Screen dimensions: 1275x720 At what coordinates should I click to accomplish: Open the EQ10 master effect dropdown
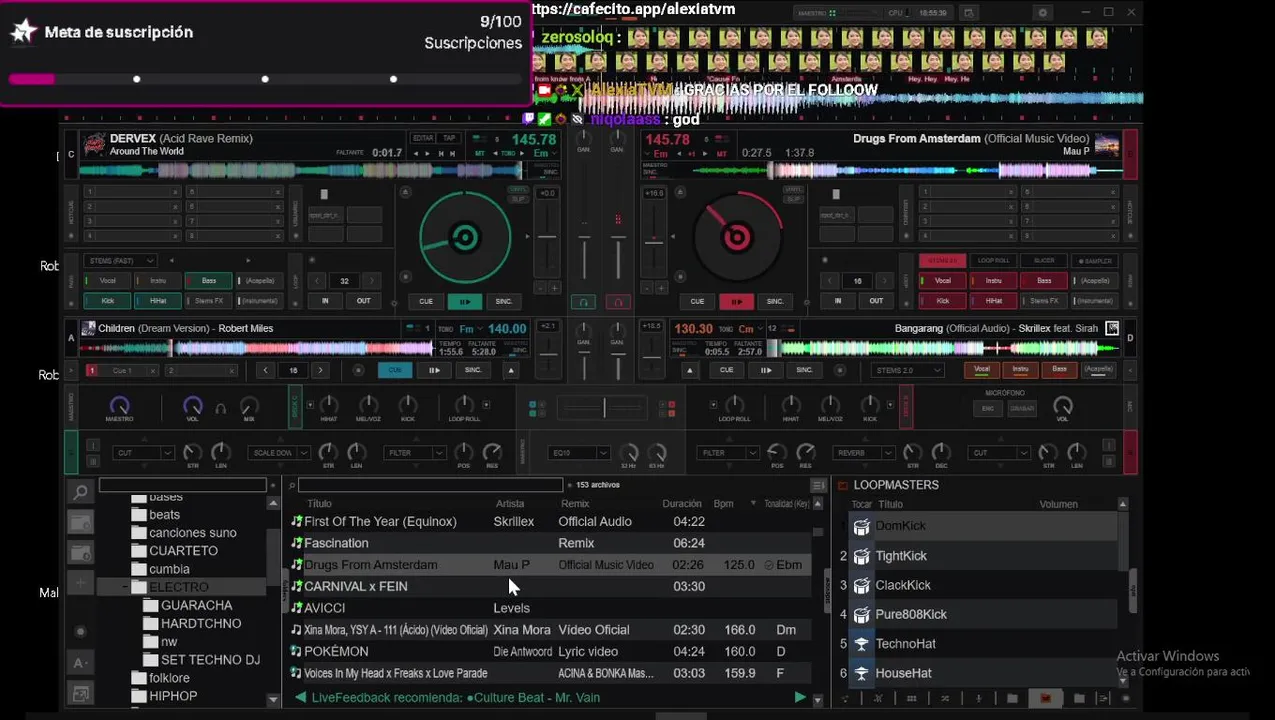click(578, 453)
